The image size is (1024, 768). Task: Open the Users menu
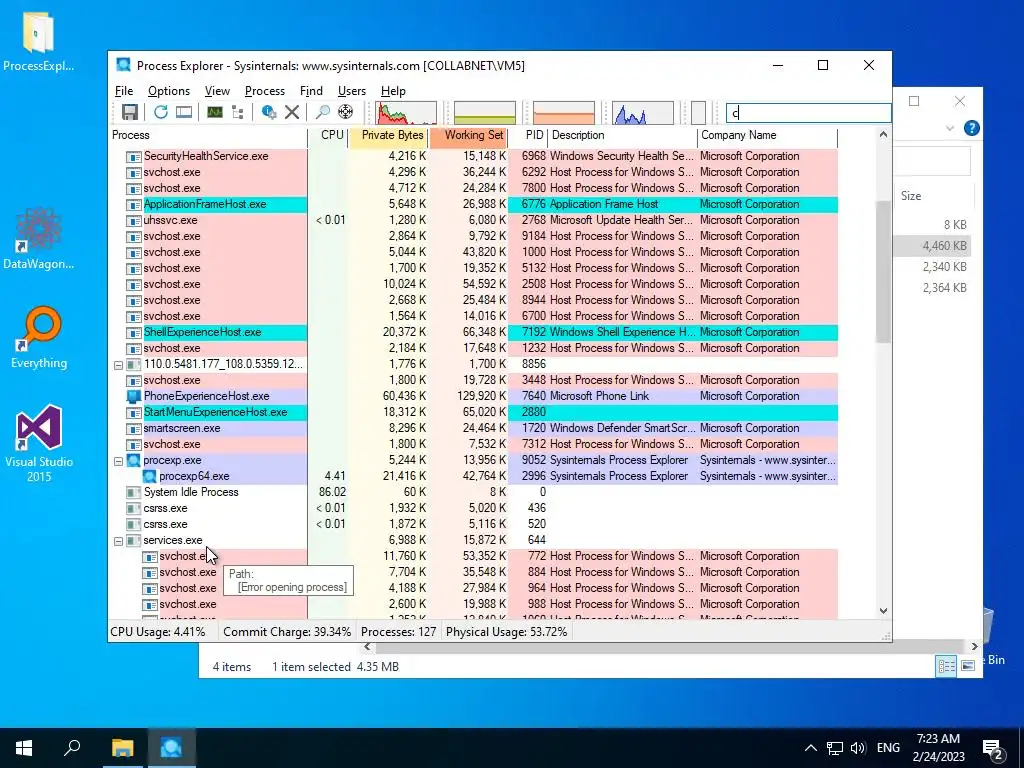tap(351, 91)
